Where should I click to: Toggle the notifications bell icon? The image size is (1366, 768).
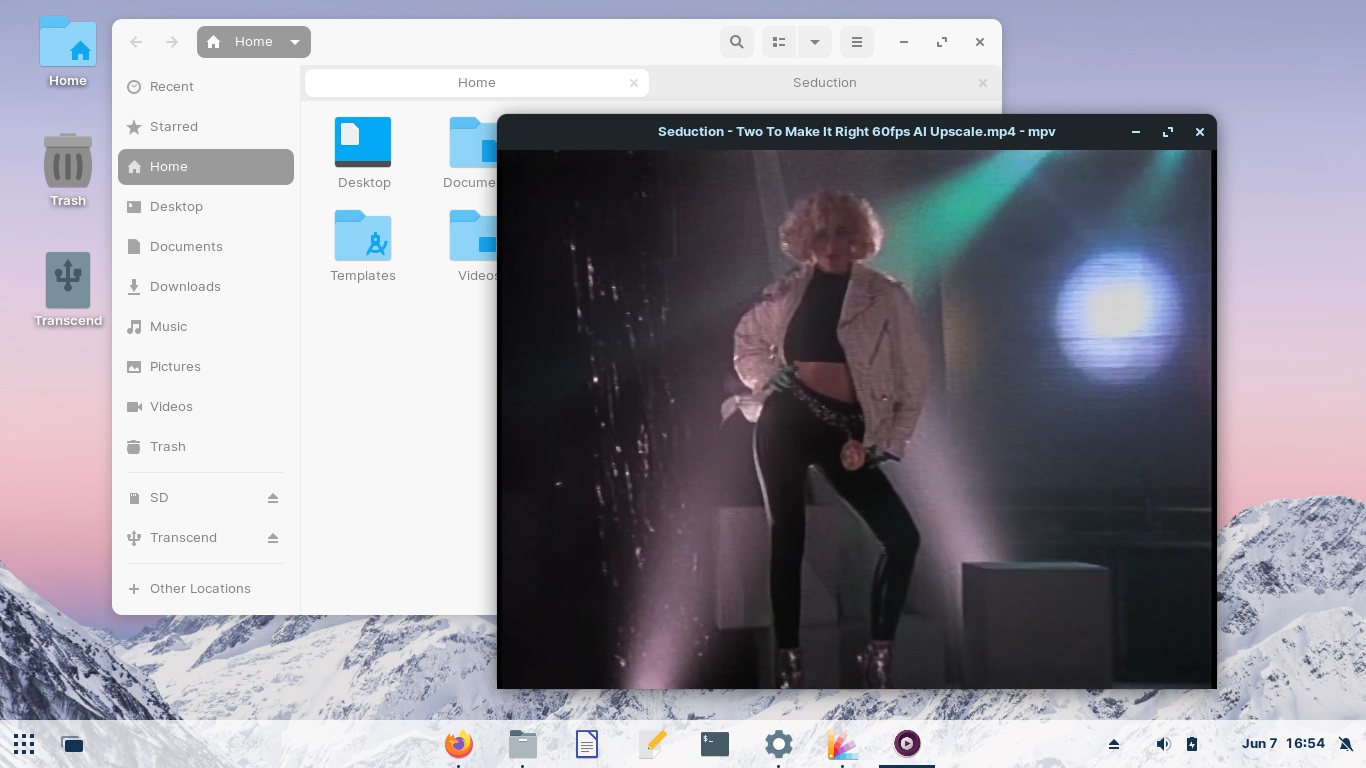pos(1346,744)
